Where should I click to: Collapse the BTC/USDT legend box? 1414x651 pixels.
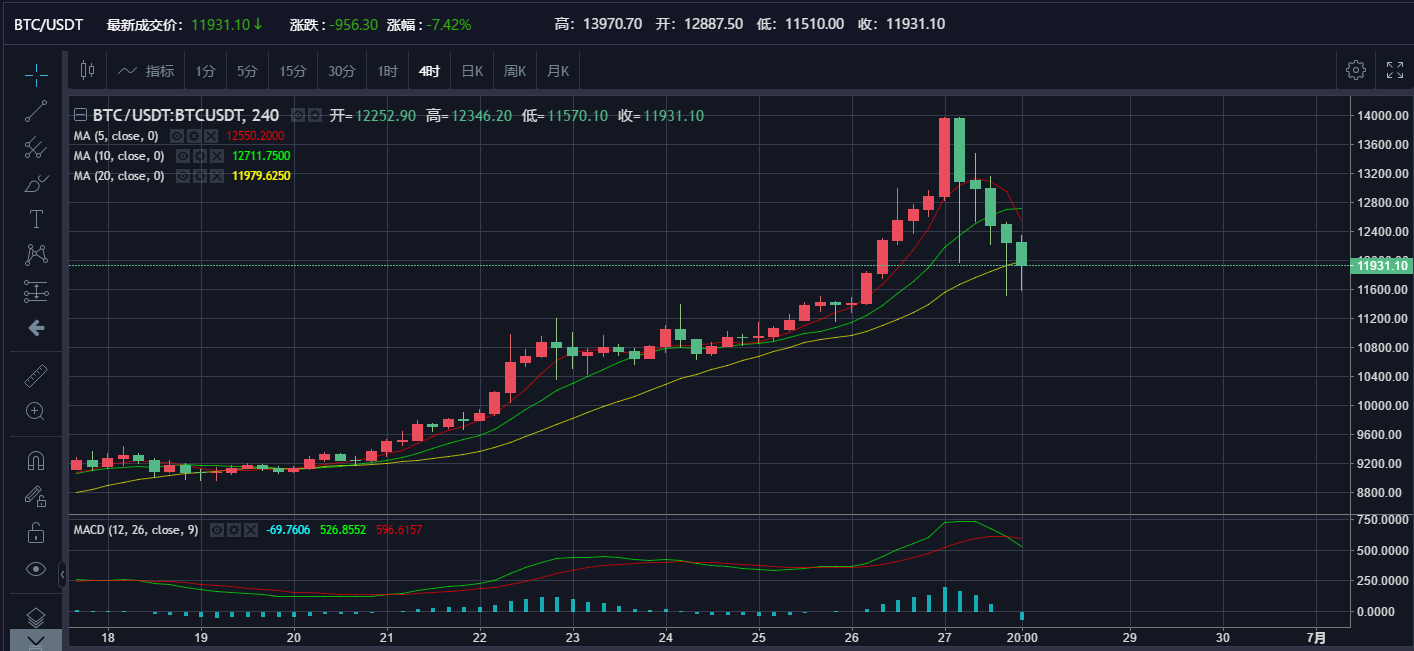[x=81, y=115]
